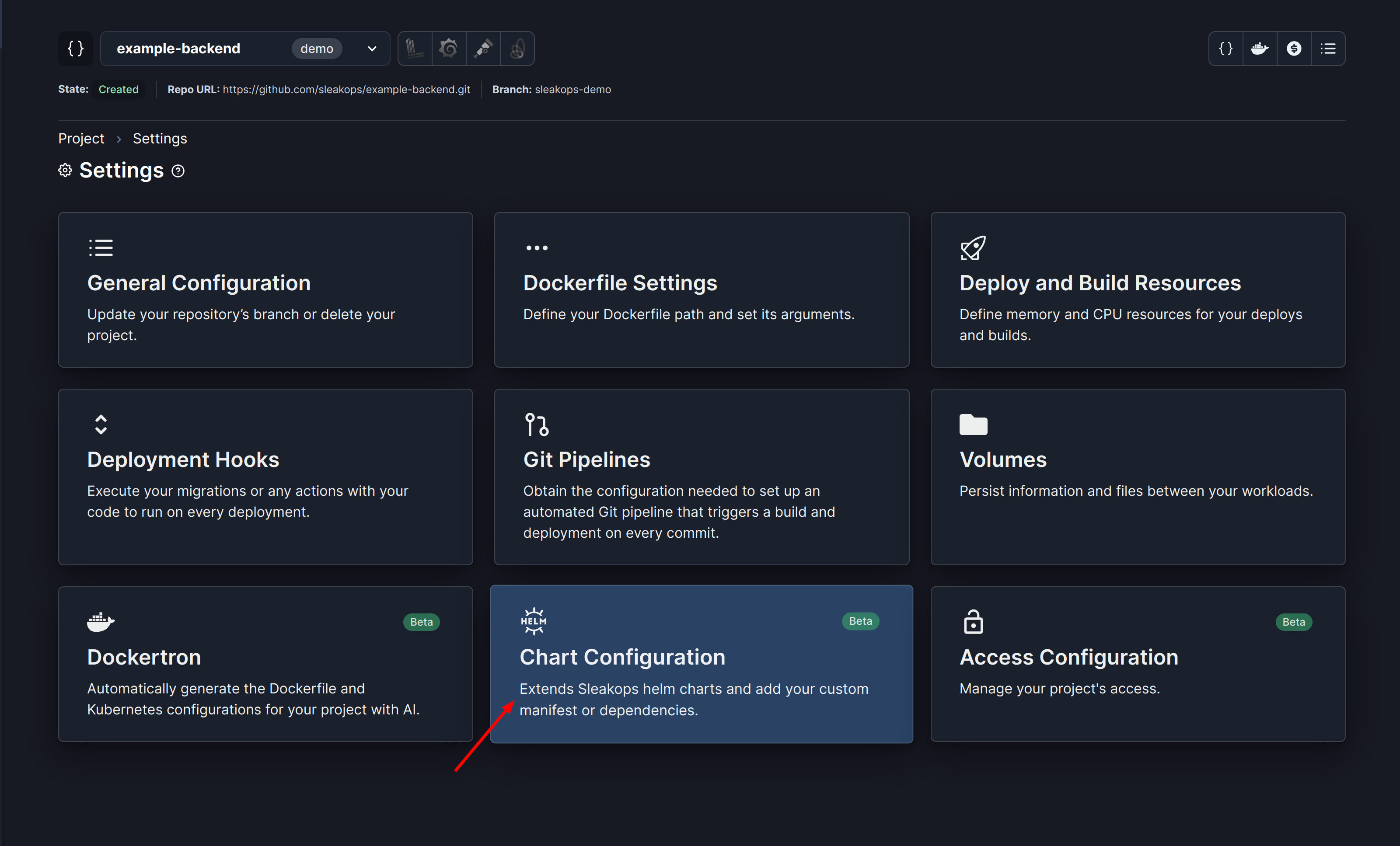Click the top-right curly braces icon
The width and height of the screenshot is (1400, 846).
coord(1225,48)
